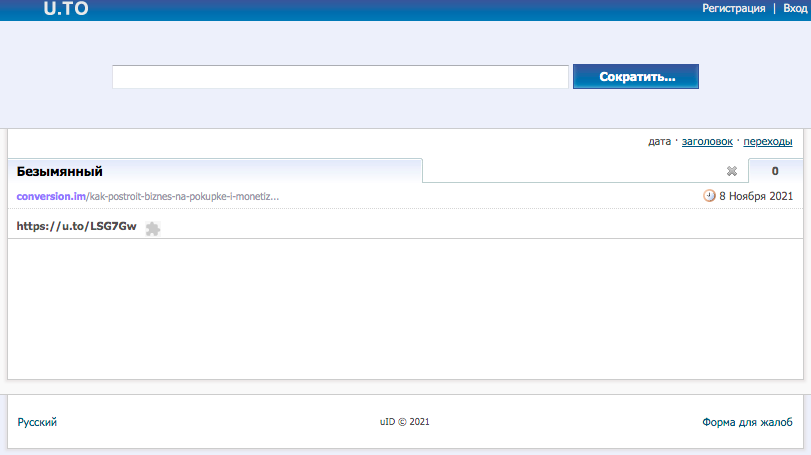Open click counter showing 0
Image resolution: width=811 pixels, height=455 pixels.
tap(775, 171)
